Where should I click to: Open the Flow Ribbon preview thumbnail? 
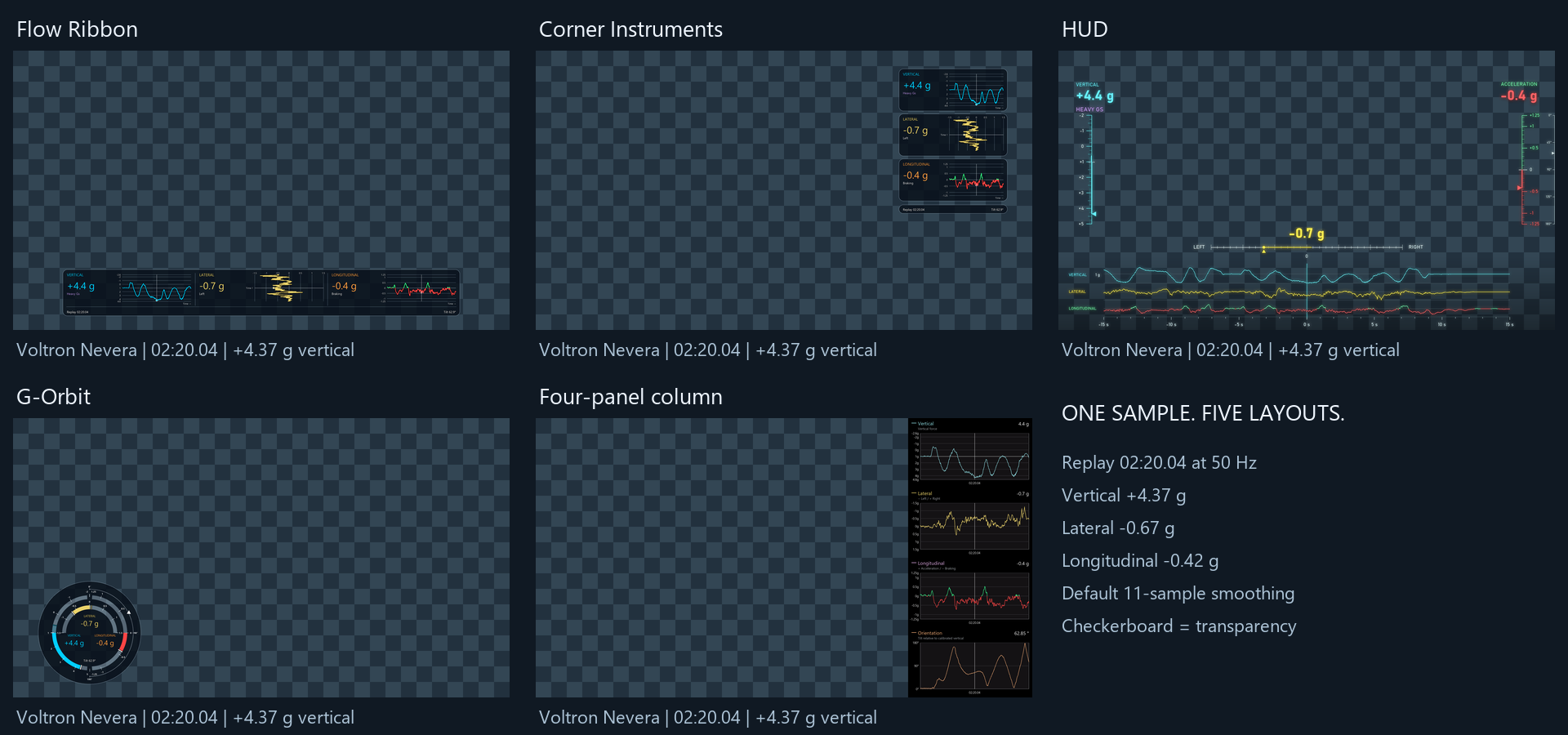261,190
